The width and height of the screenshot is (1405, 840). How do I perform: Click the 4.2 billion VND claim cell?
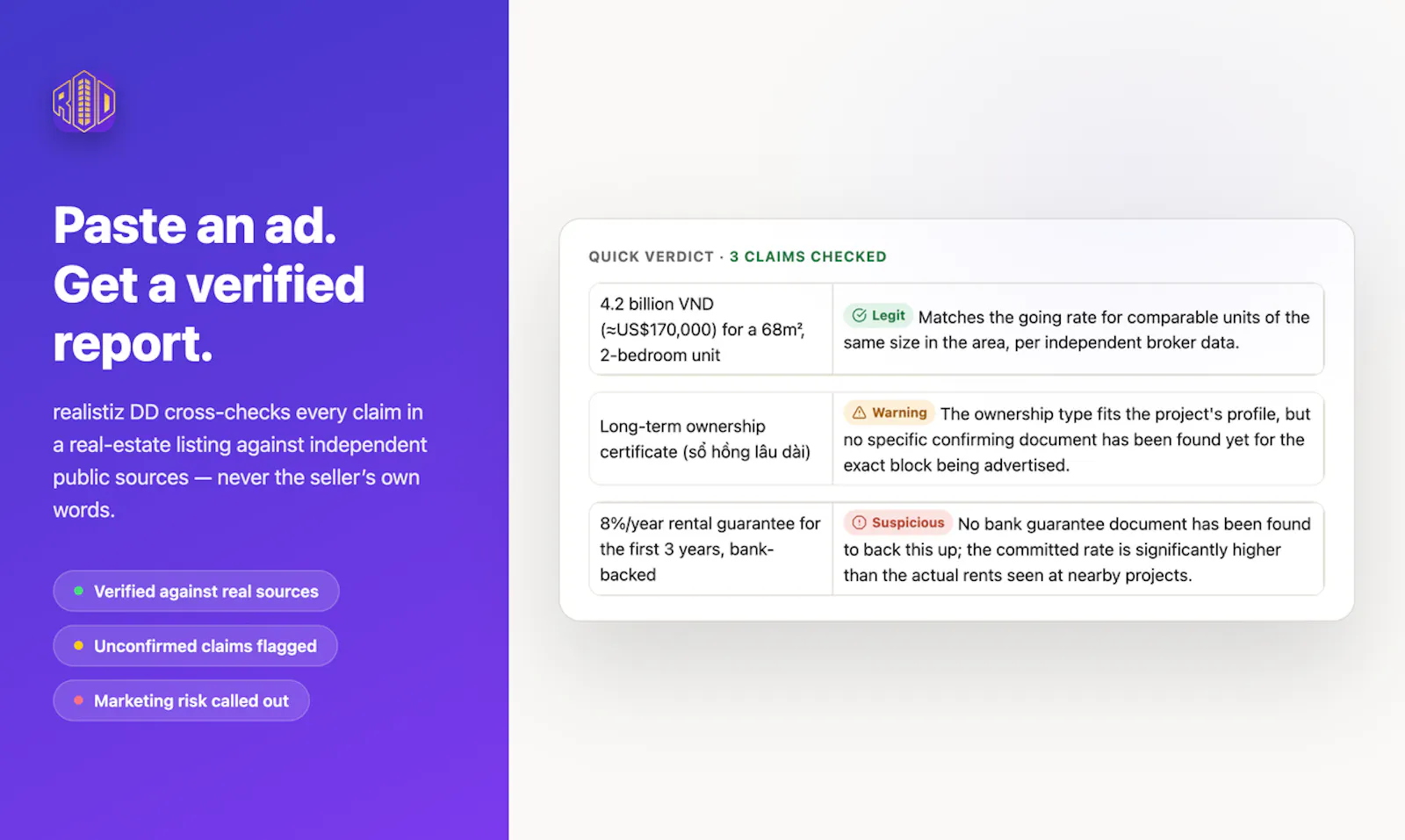coord(711,329)
